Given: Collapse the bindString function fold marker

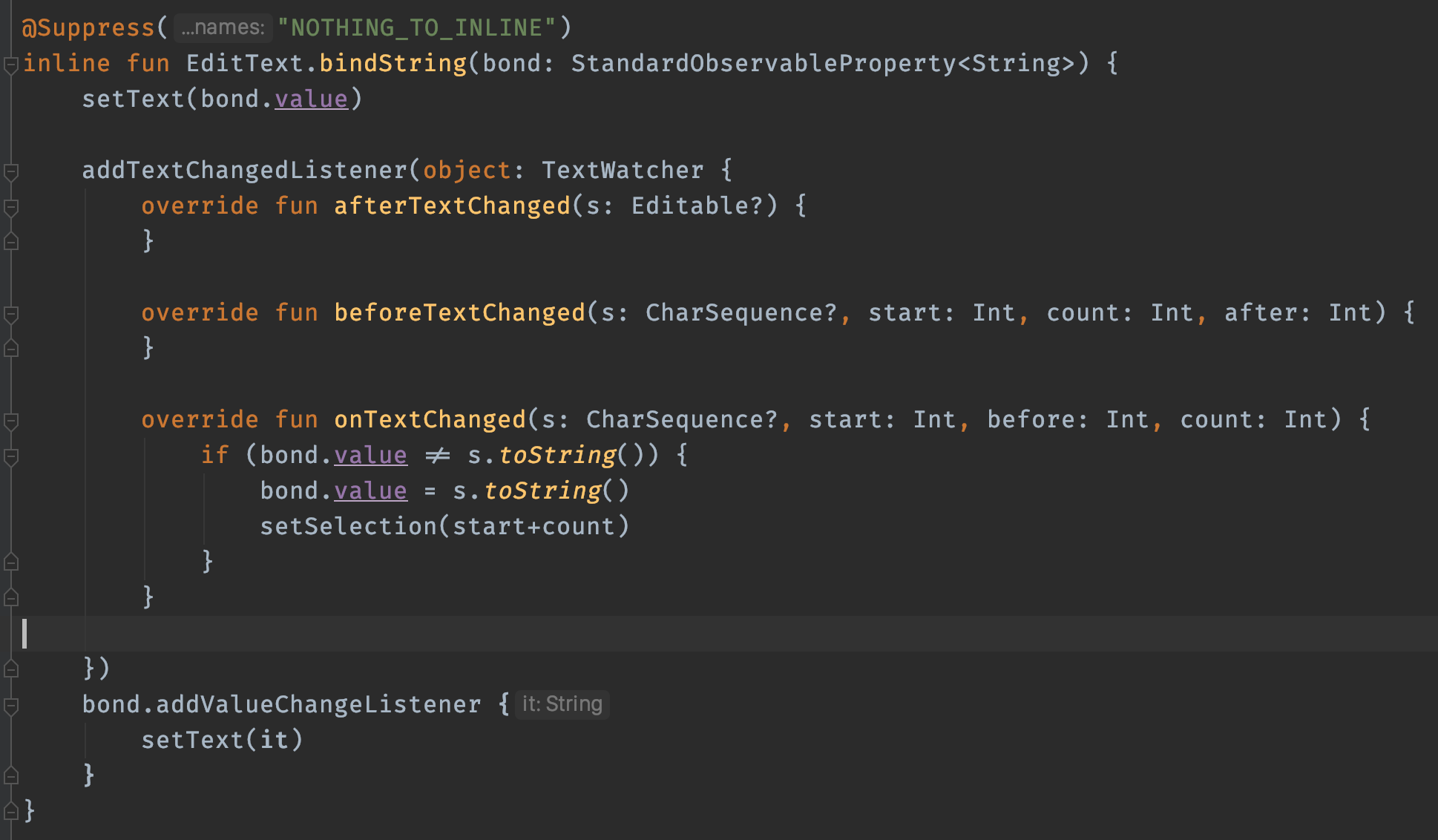Looking at the screenshot, I should [10, 65].
